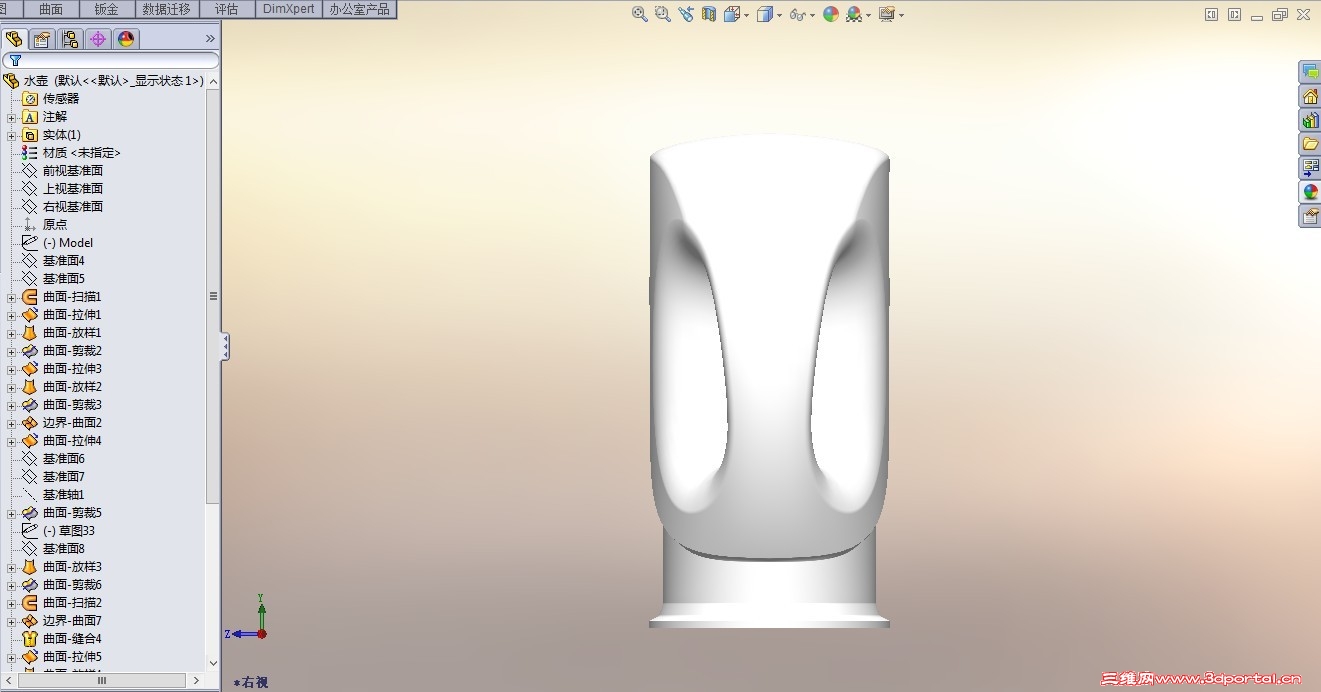
Task: Switch to the 数据迁移 tab
Action: pos(167,9)
